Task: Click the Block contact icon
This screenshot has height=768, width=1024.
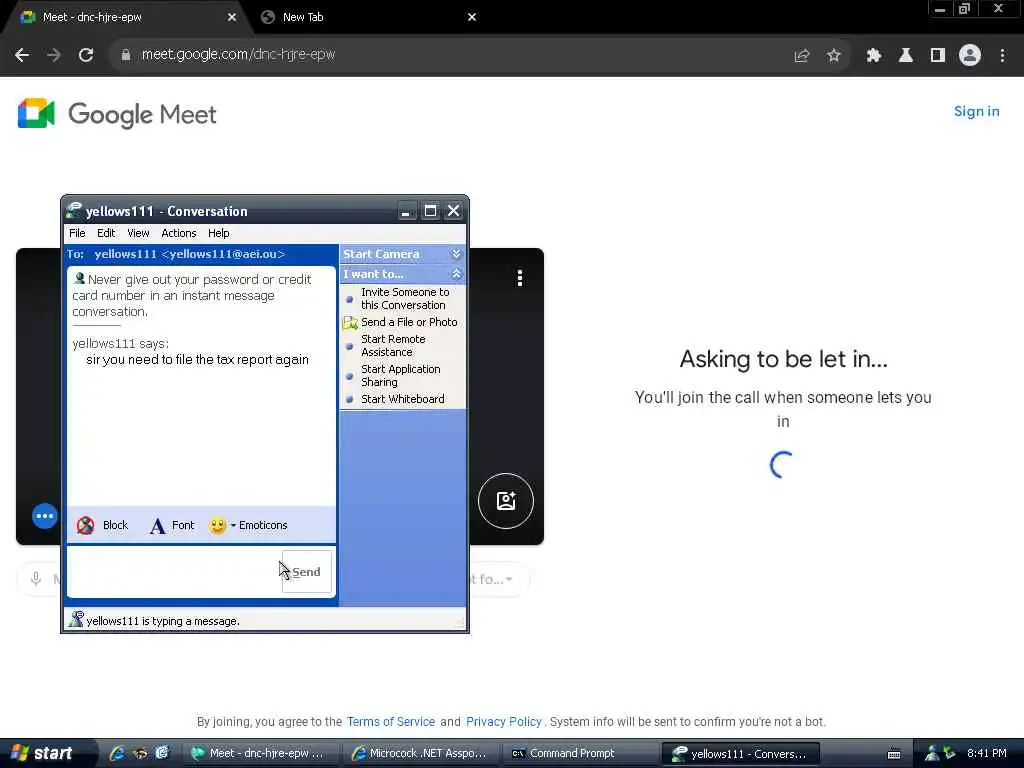Action: pyautogui.click(x=86, y=525)
